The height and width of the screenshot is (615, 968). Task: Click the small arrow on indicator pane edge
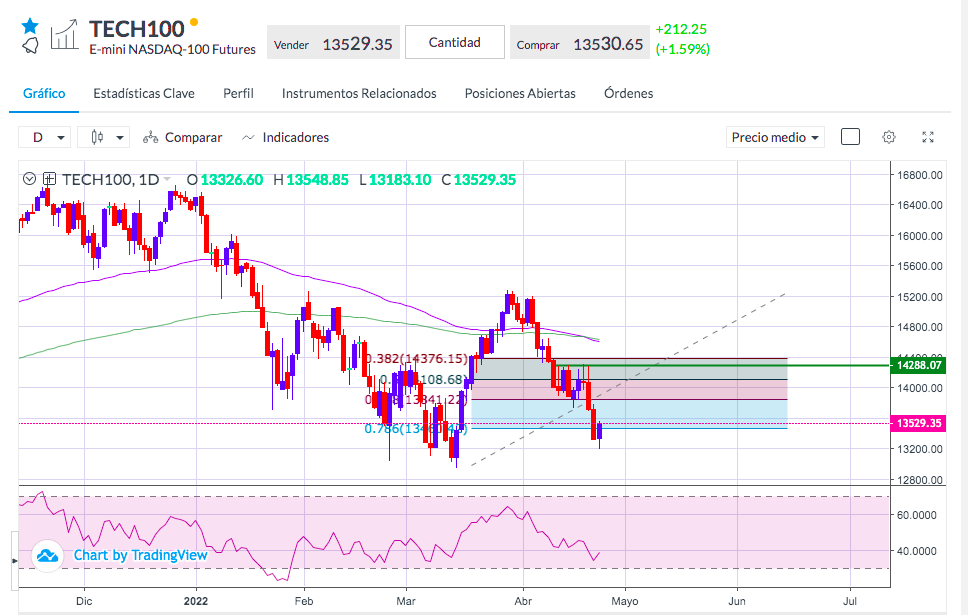15,561
